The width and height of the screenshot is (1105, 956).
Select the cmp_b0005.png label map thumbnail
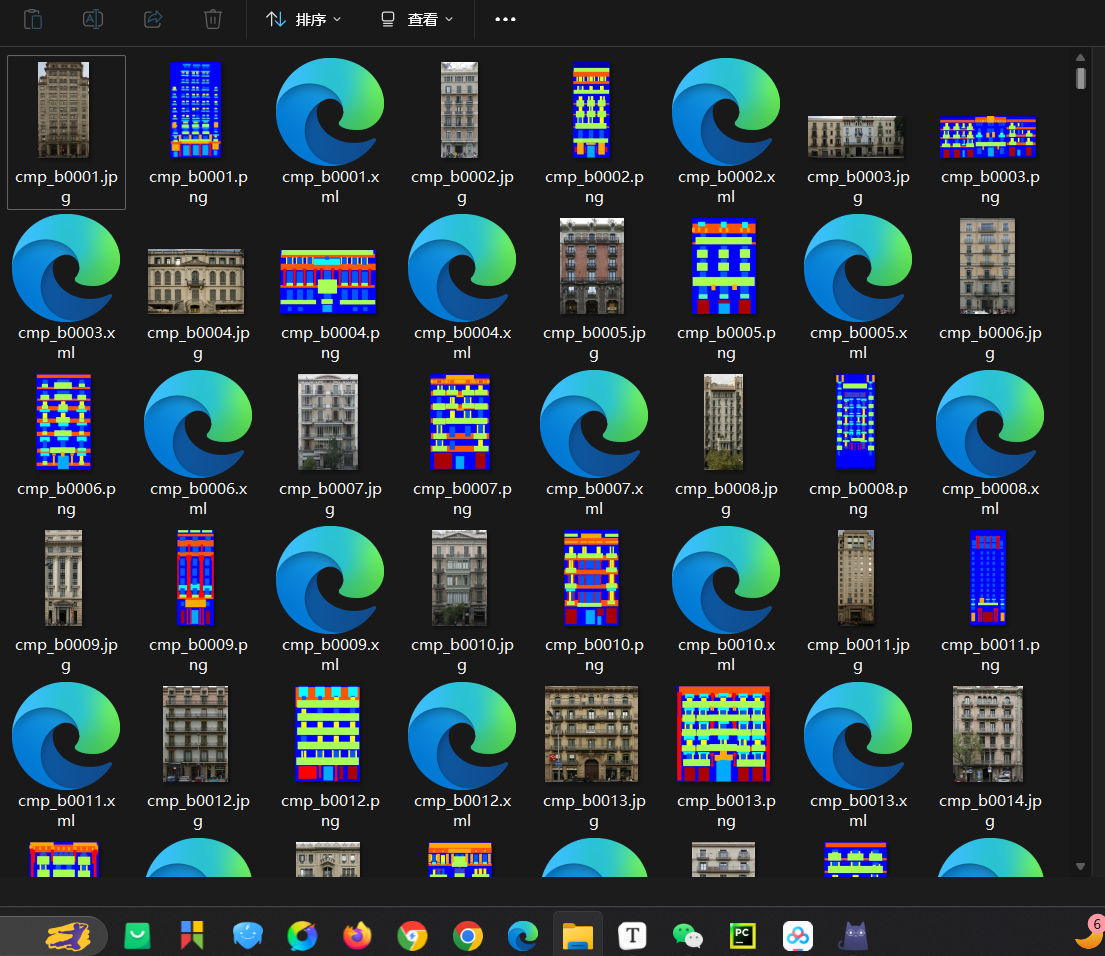pyautogui.click(x=724, y=266)
